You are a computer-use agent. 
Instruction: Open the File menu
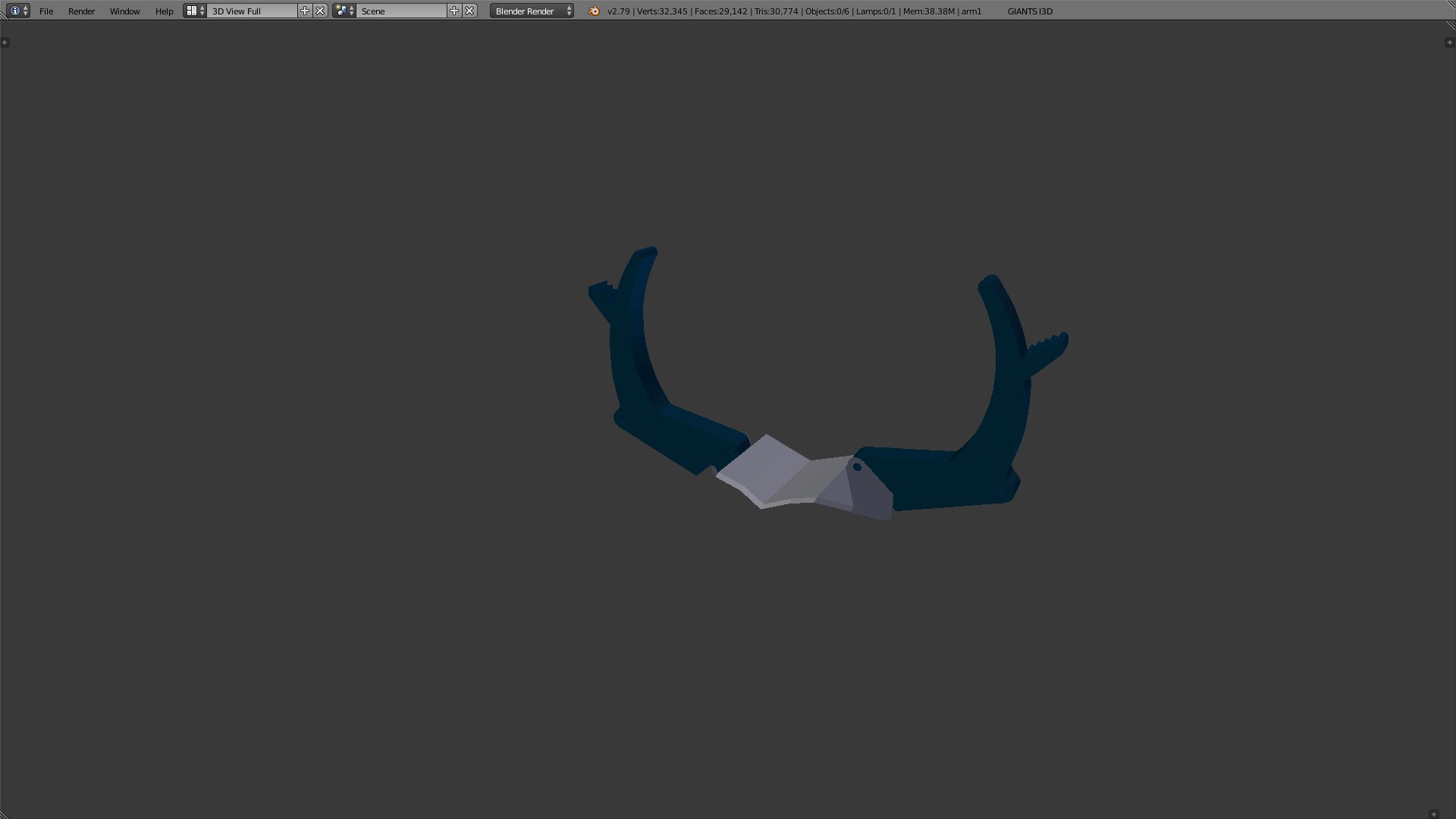[x=46, y=11]
